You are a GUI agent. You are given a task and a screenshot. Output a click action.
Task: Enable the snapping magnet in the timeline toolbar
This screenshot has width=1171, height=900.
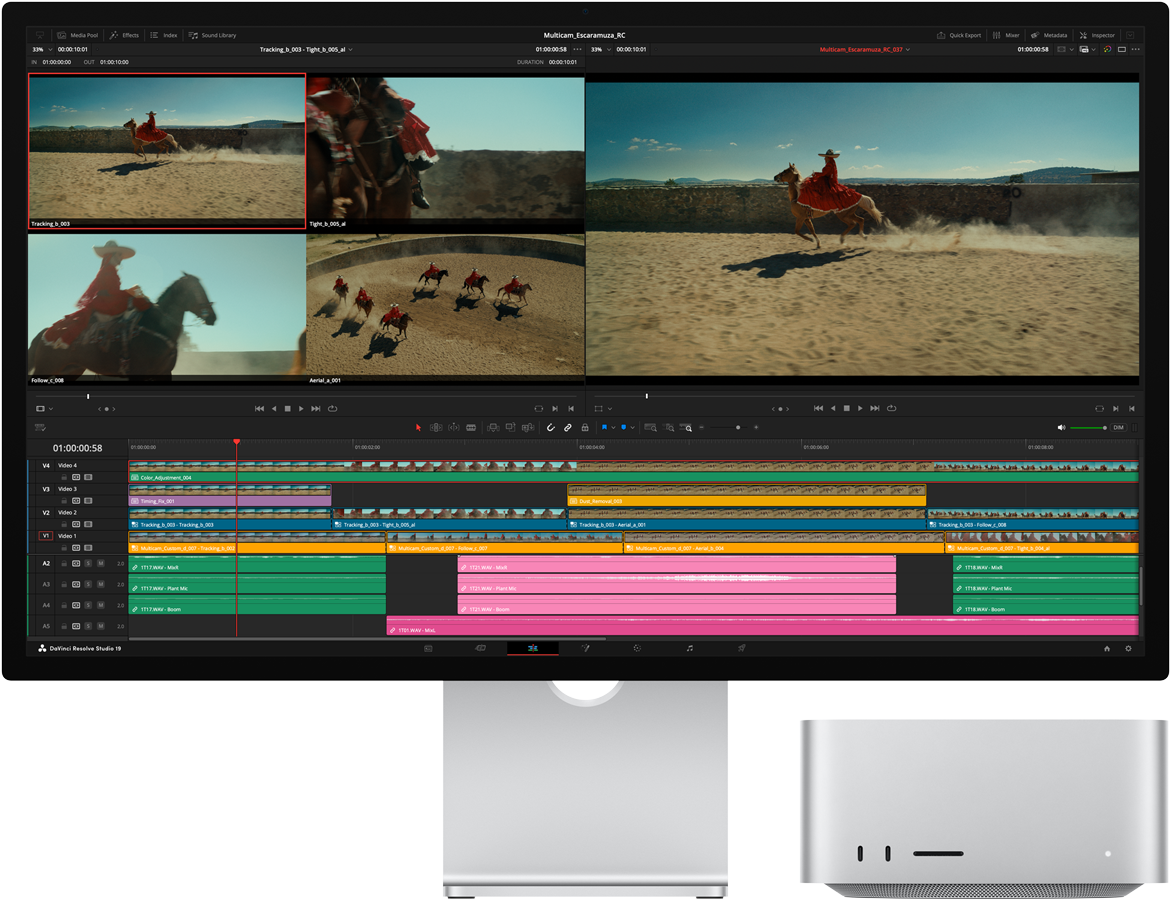click(x=550, y=428)
